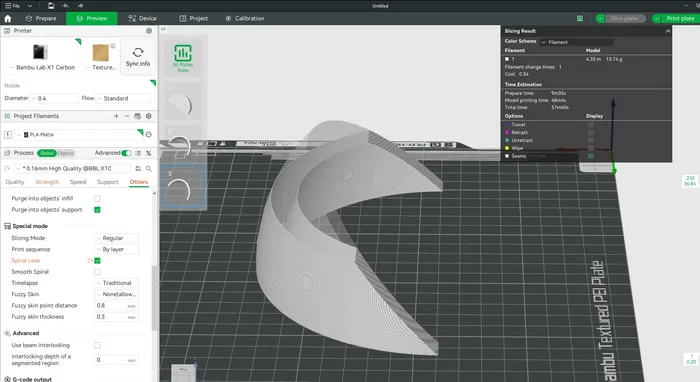Open the plate layout icon near Slice plate
Image resolution: width=700 pixels, height=382 pixels.
pos(580,18)
